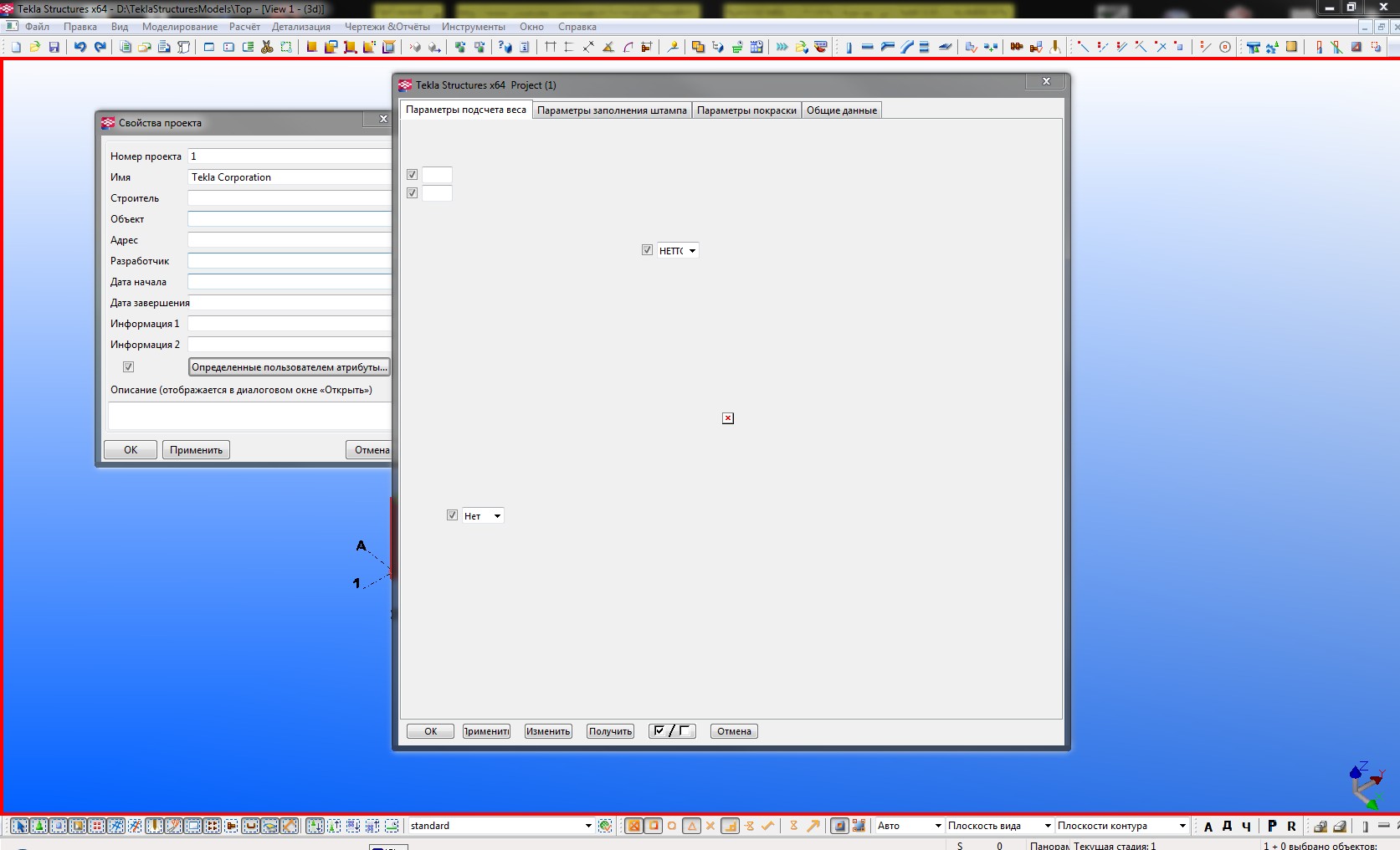Select the Create bolts tool
Image resolution: width=1400 pixels, height=850 pixels.
[1017, 47]
